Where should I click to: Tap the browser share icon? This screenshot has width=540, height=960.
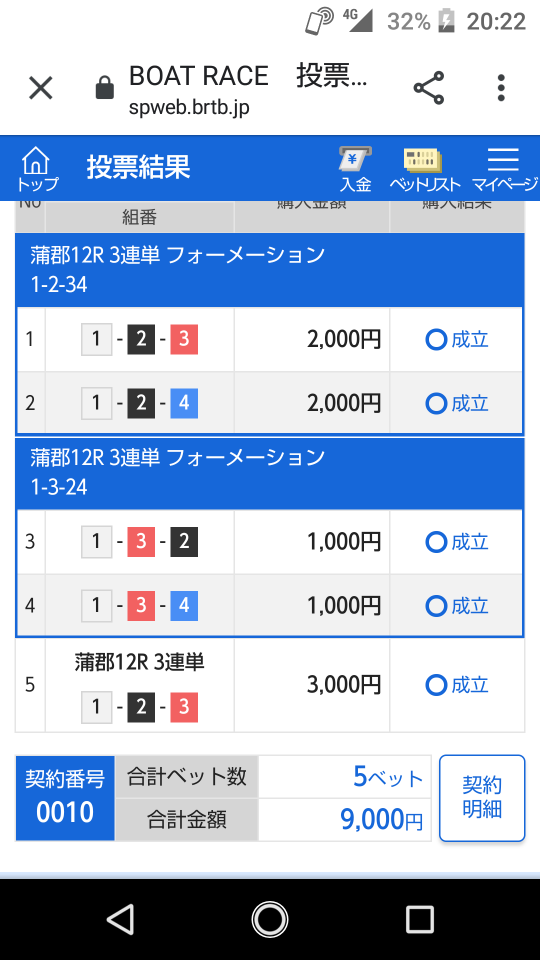[x=429, y=88]
